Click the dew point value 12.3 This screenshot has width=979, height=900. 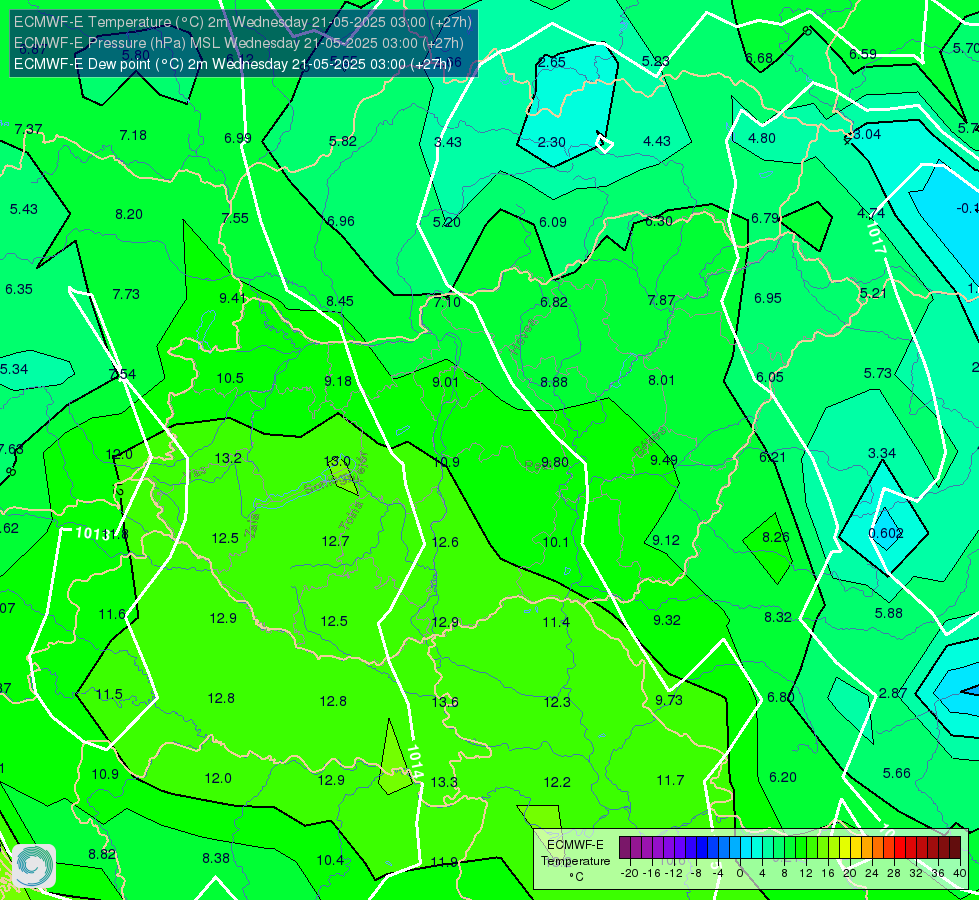point(557,702)
